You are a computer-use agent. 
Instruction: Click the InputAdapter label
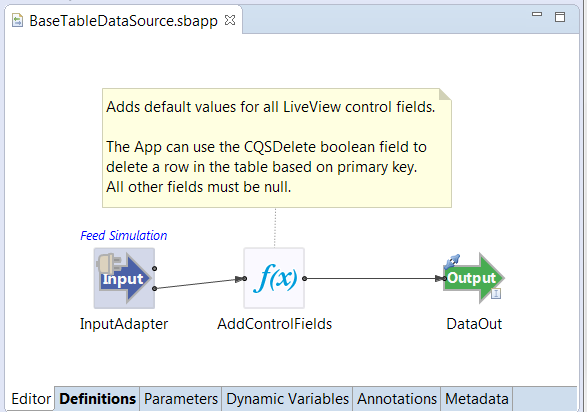tap(124, 324)
